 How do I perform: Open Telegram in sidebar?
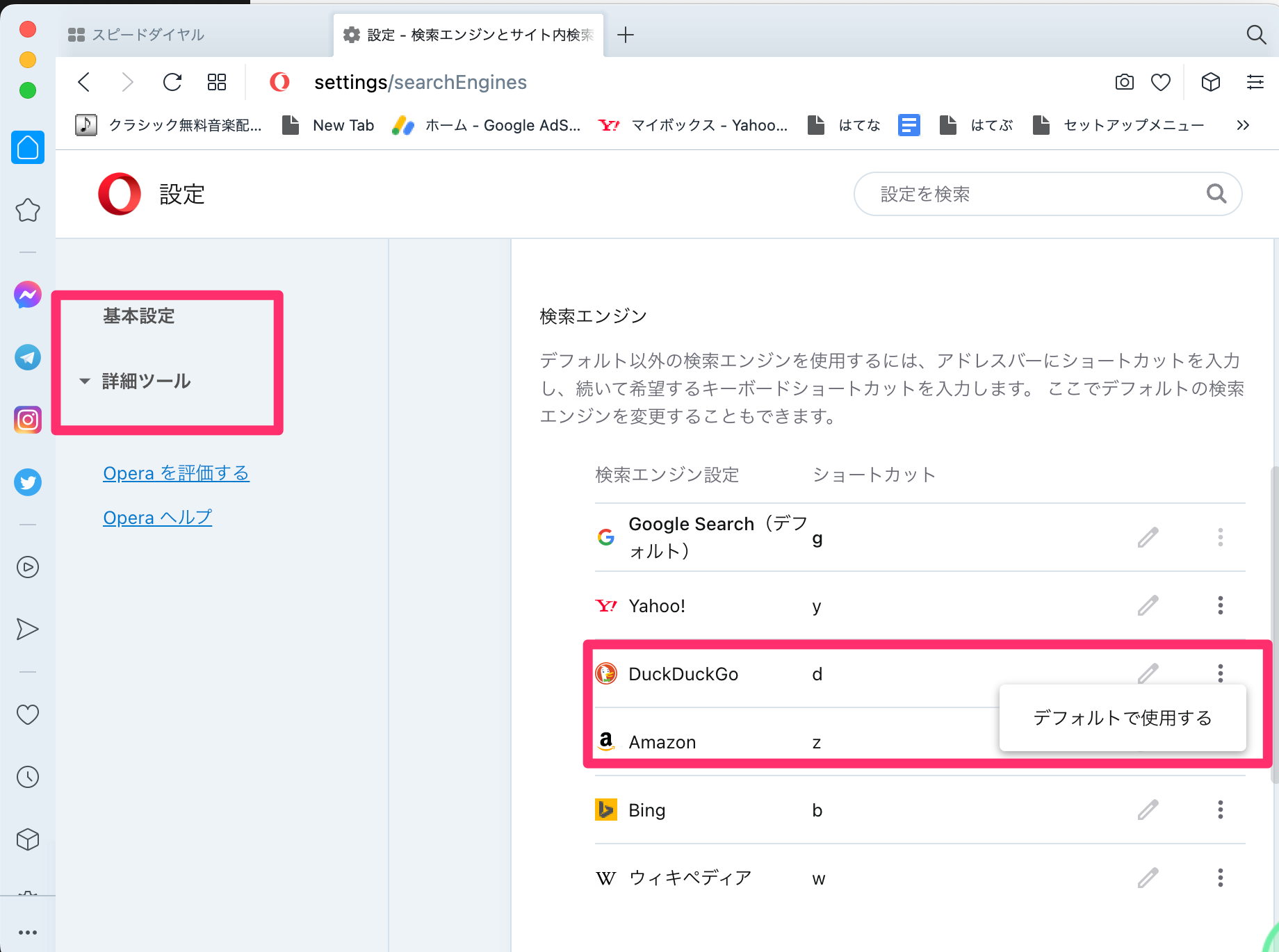(x=28, y=357)
